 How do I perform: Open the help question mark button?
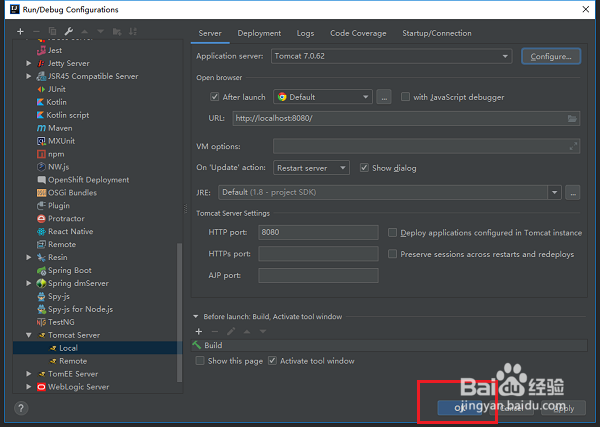(x=21, y=408)
